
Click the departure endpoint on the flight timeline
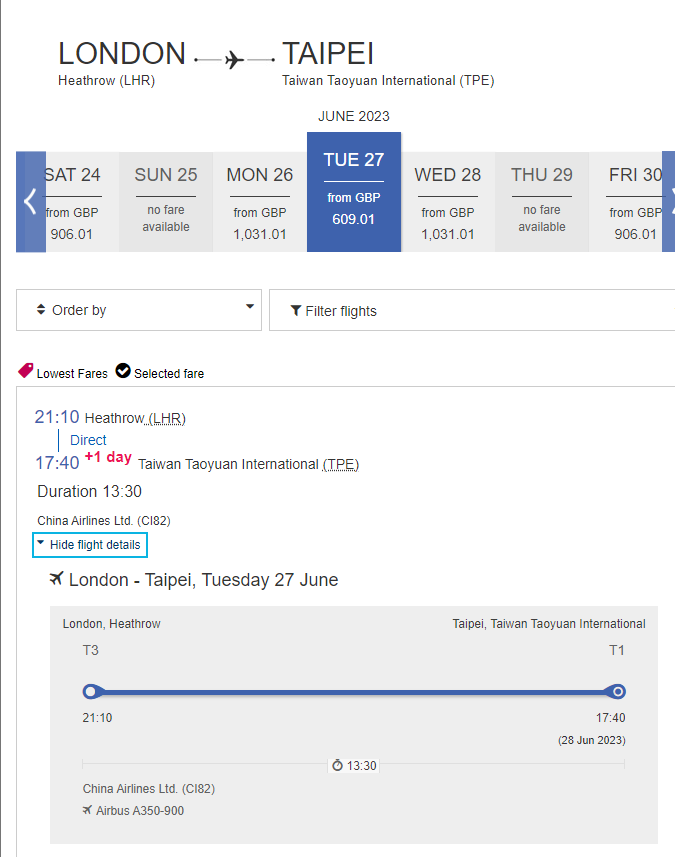[92, 691]
